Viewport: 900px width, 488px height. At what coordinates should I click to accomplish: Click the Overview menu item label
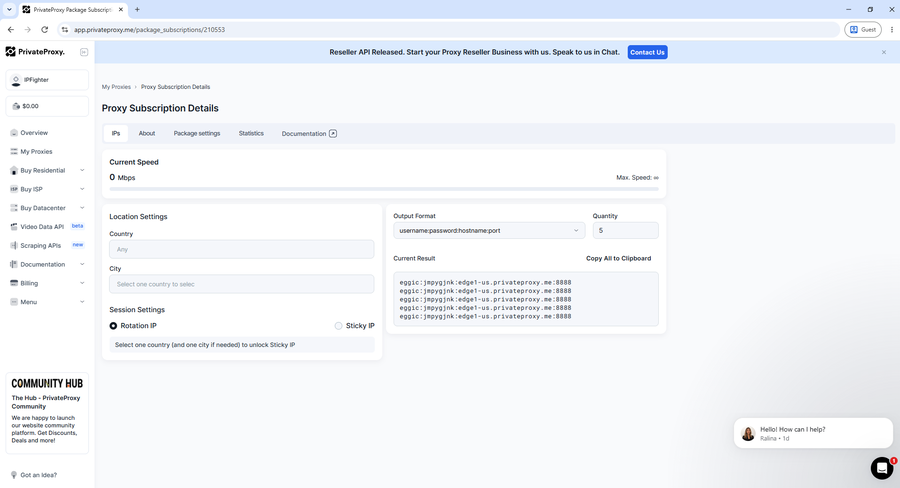point(34,133)
